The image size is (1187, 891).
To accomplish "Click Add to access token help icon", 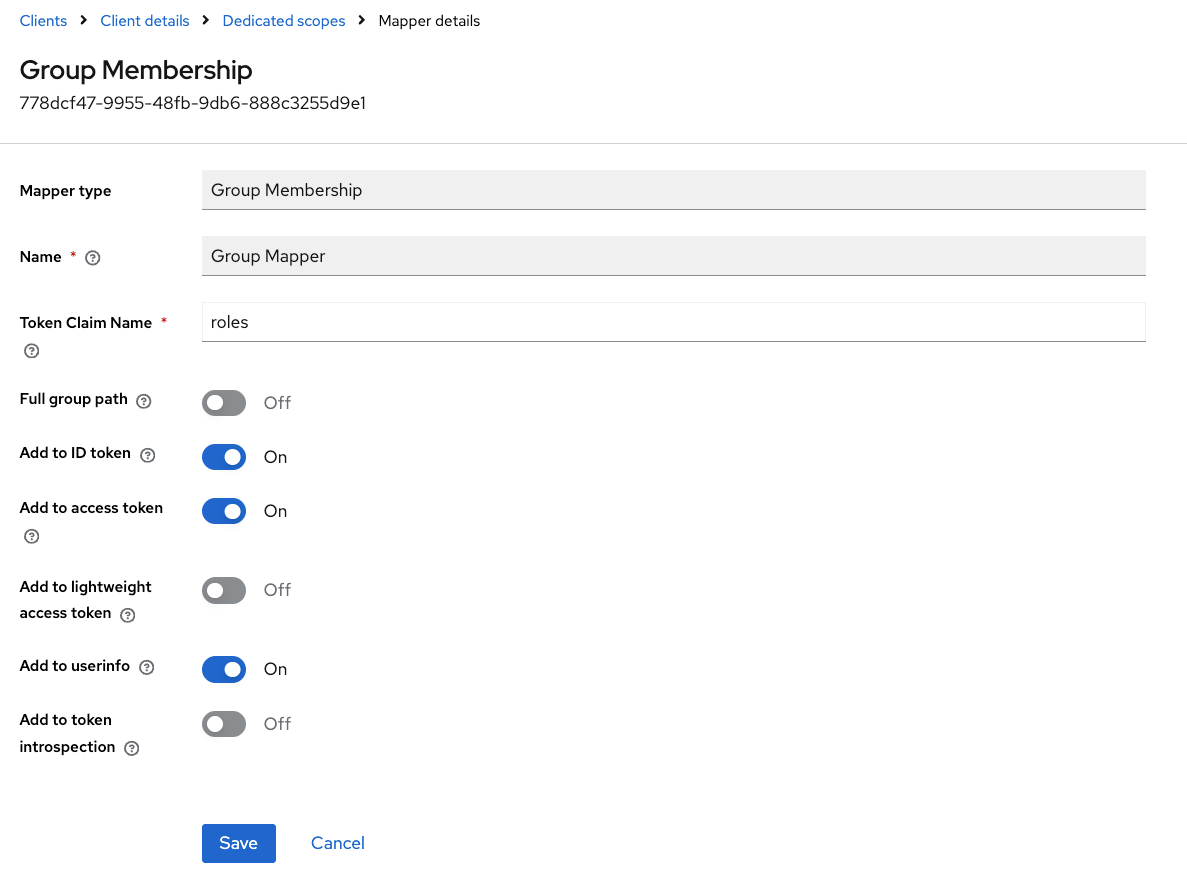I will point(31,537).
